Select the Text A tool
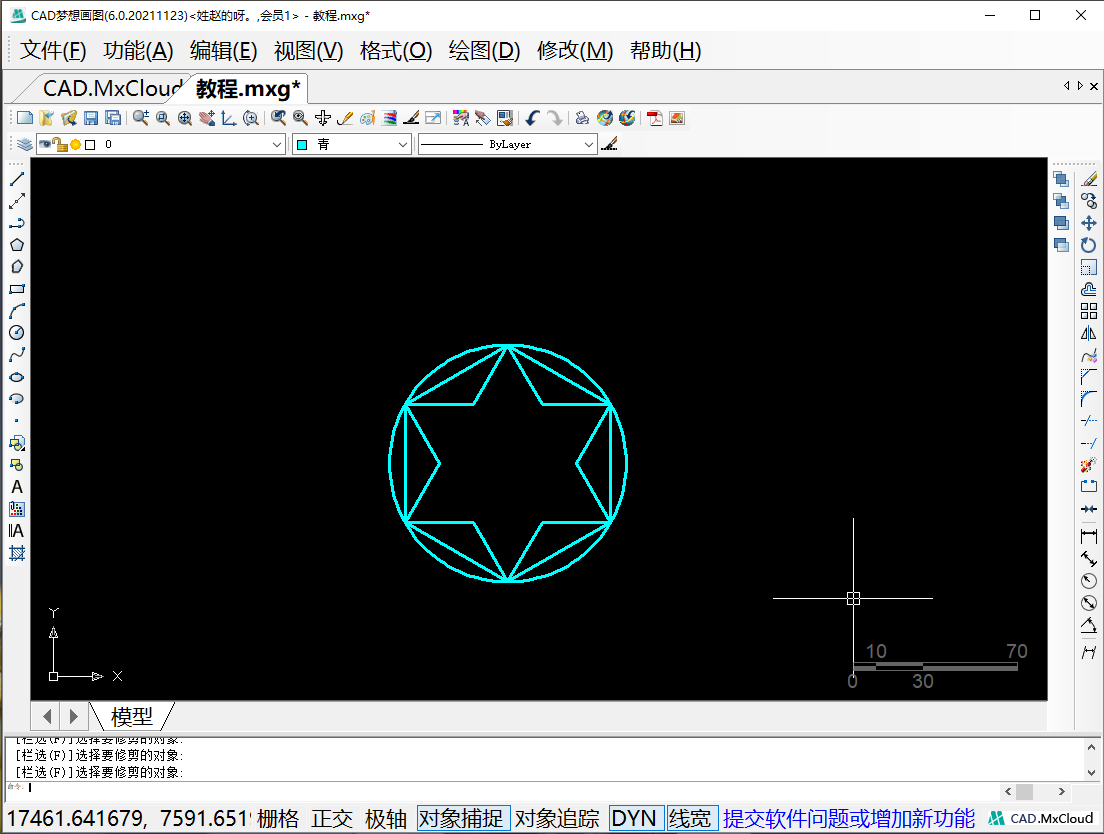The image size is (1104, 834). [x=17, y=487]
